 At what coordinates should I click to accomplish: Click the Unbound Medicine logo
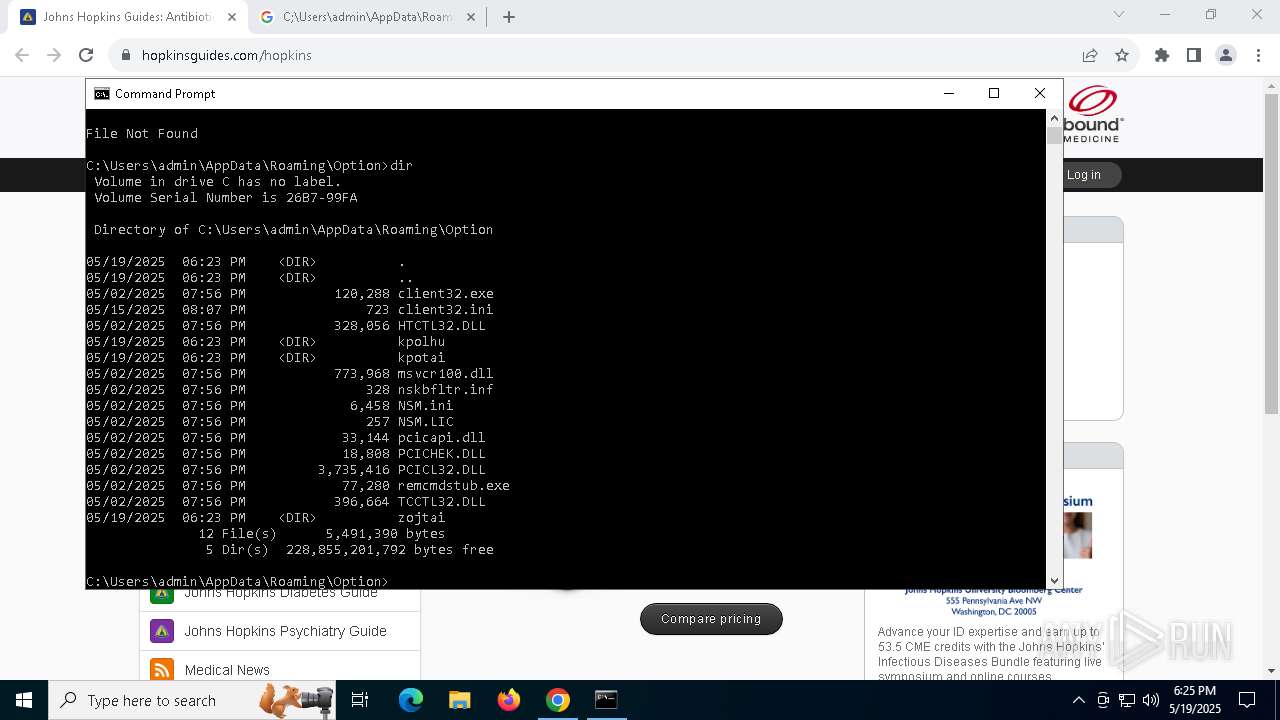click(x=1093, y=113)
